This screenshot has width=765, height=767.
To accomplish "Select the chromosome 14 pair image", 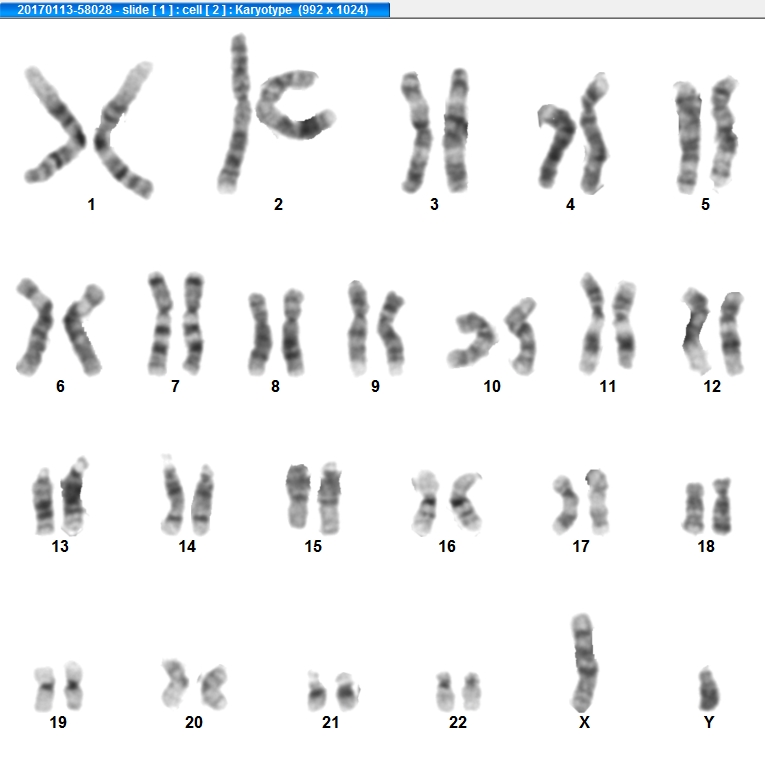I will click(x=187, y=495).
